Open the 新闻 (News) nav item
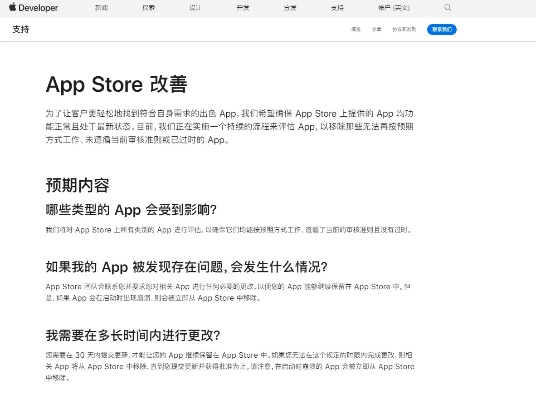Image resolution: width=536 pixels, height=400 pixels. click(x=101, y=8)
